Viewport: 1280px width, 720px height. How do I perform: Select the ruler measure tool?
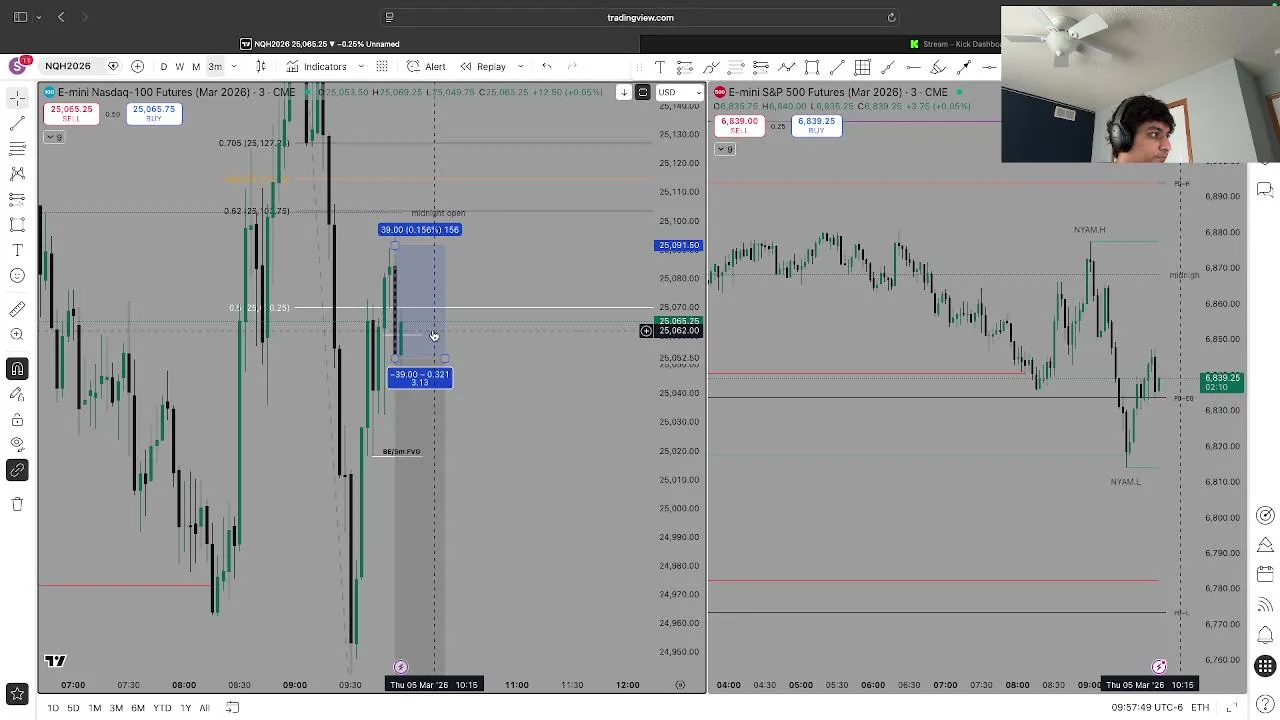[x=17, y=310]
